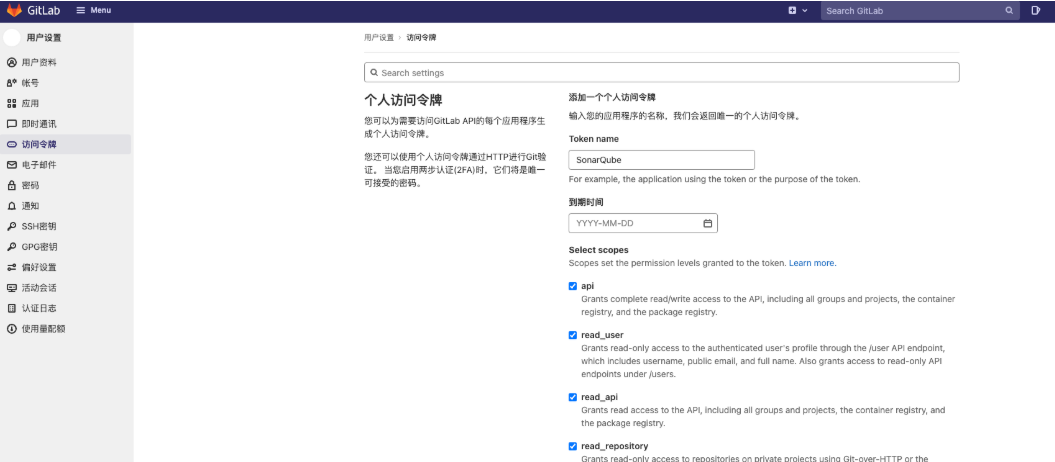Click the Token name field with SonarQube
The height and width of the screenshot is (462, 1055).
[661, 160]
